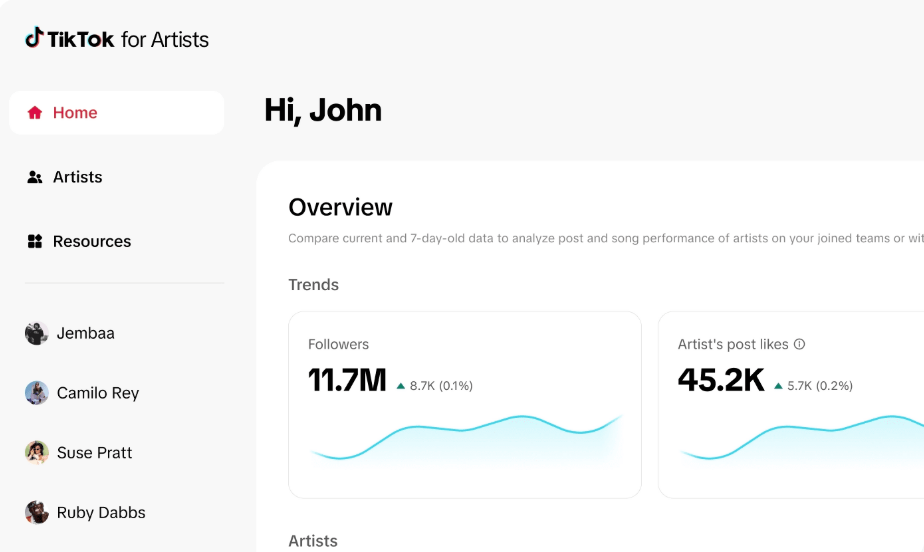The width and height of the screenshot is (924, 552).
Task: Click the TikTok logo icon
Action: [34, 37]
